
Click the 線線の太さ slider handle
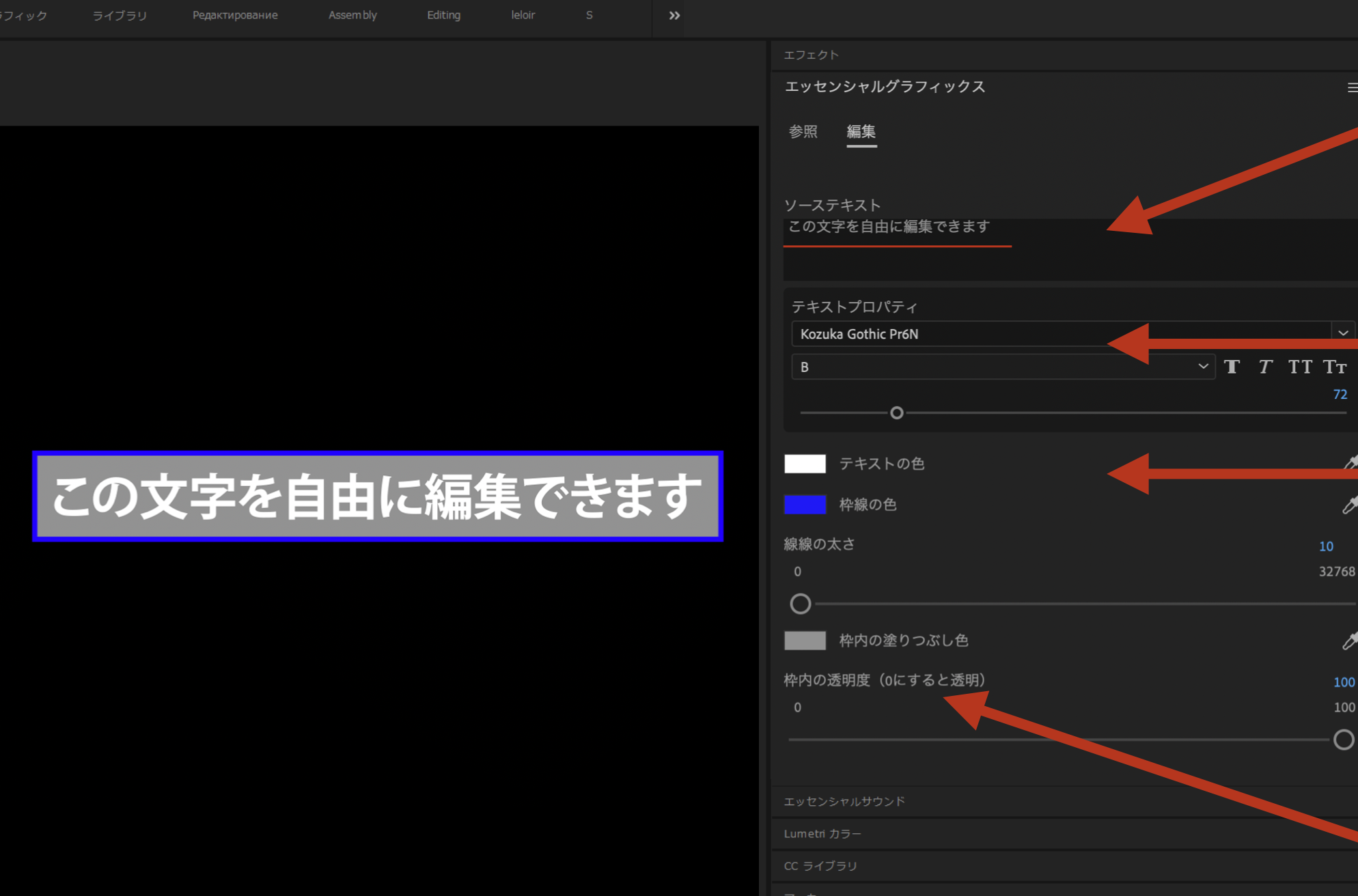tap(801, 604)
